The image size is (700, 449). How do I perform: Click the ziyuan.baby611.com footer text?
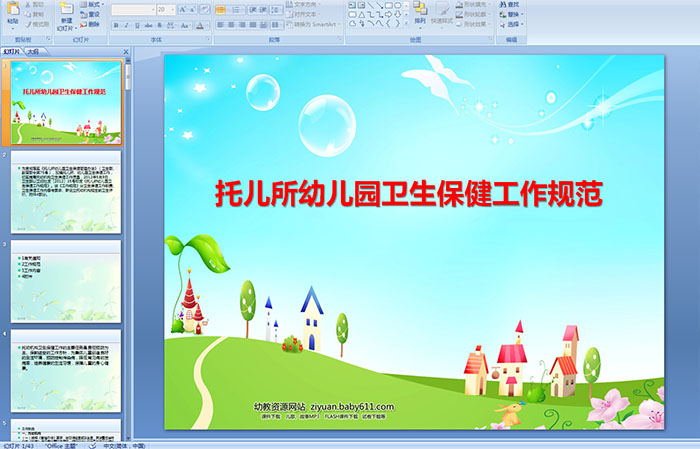[352, 407]
